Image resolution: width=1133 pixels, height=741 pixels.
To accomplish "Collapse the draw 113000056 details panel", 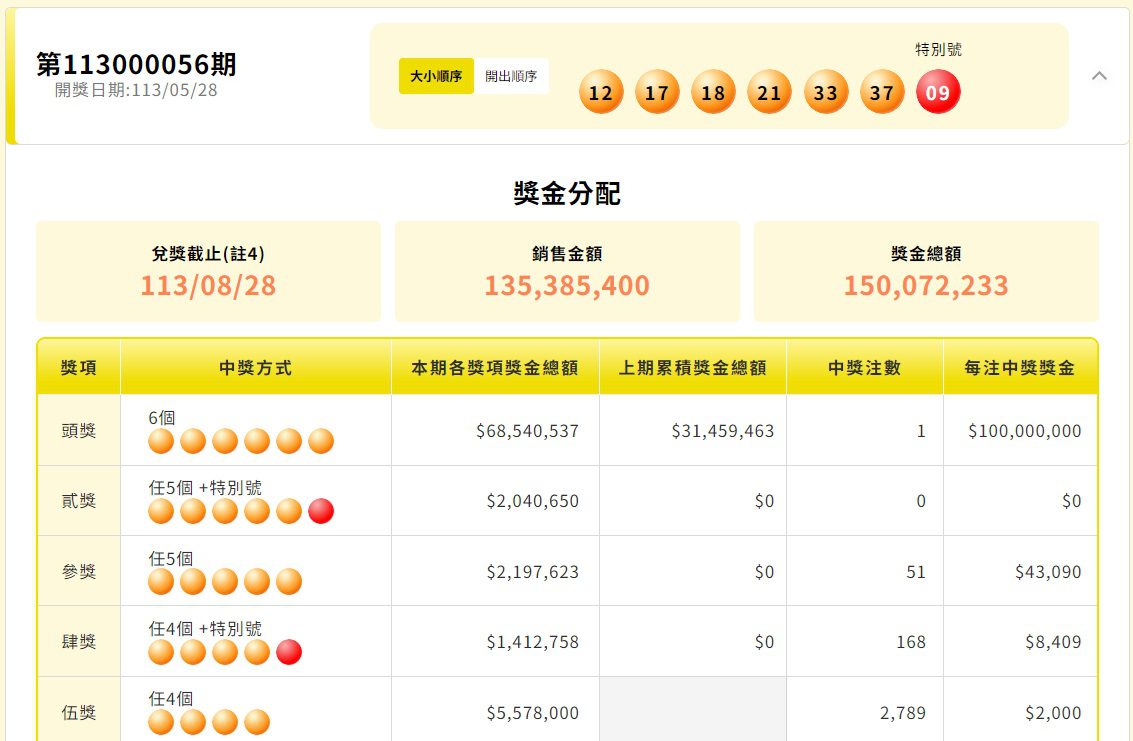I will [x=1099, y=76].
